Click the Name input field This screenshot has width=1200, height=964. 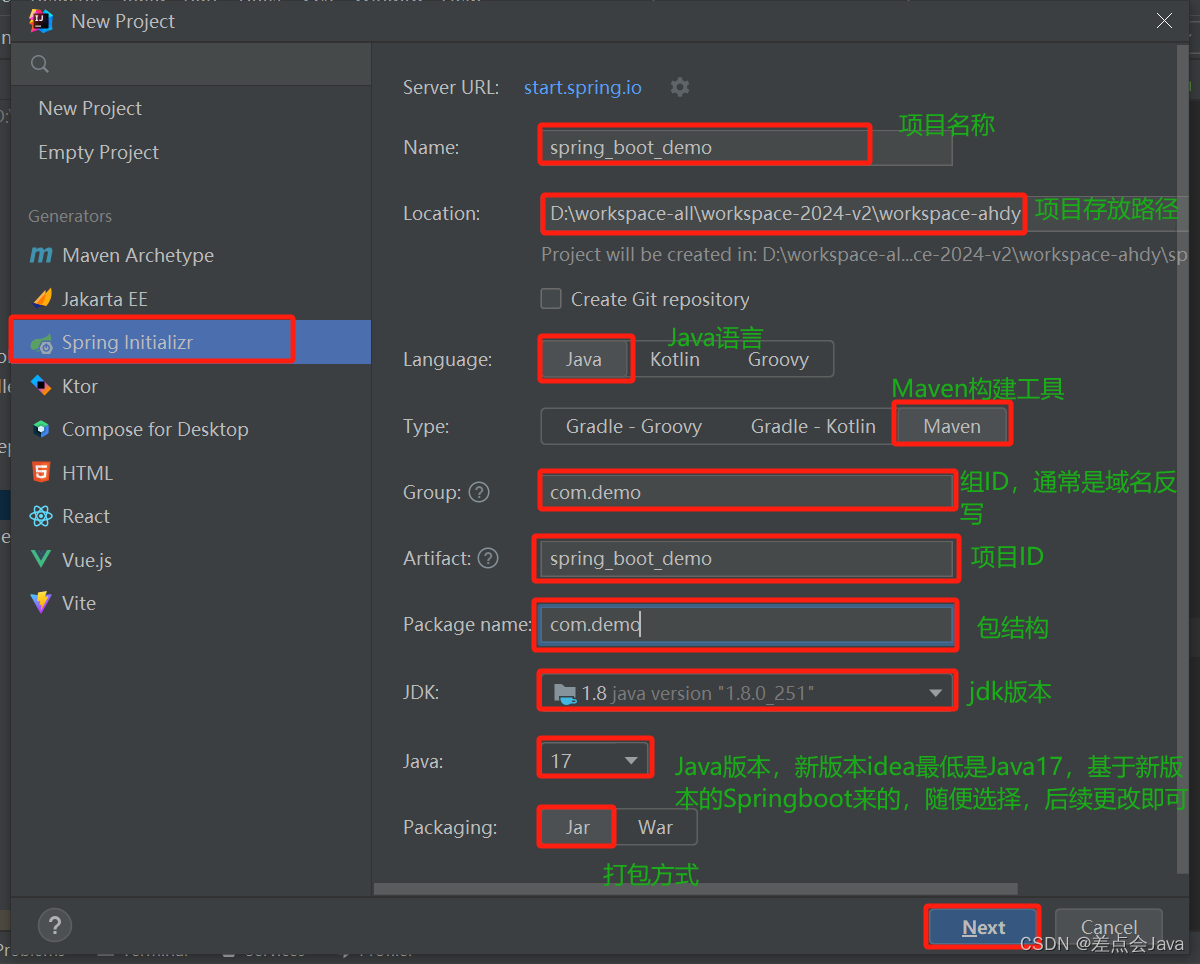[747, 147]
